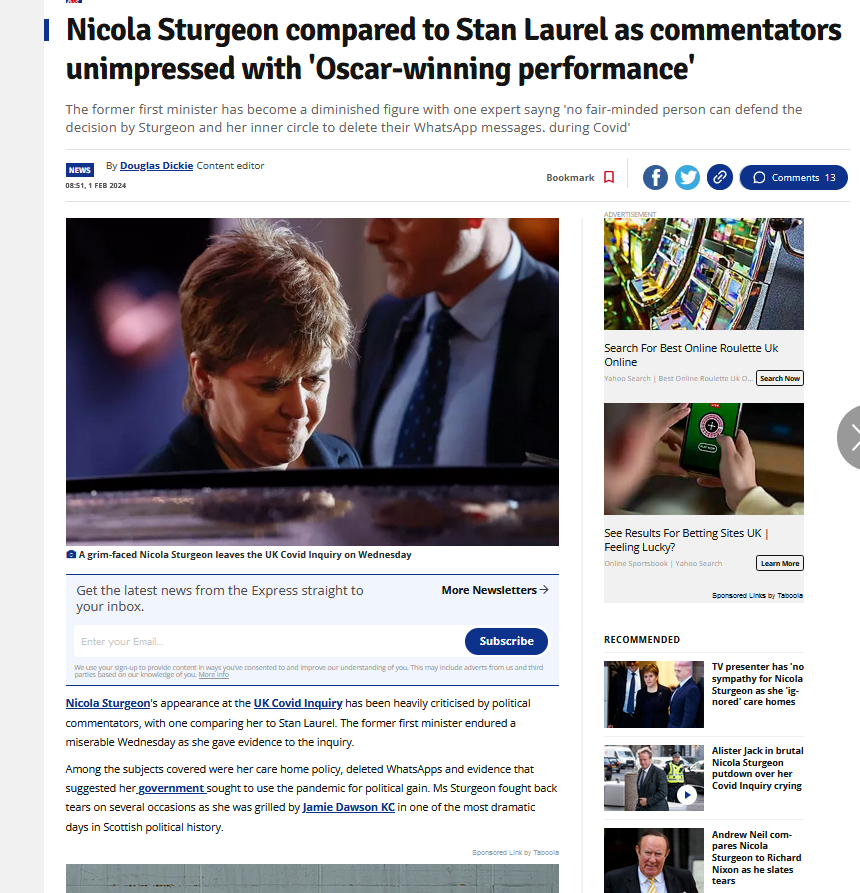This screenshot has height=893, width=860.
Task: Follow the Nicola Sturgeon topic link
Action: tap(108, 703)
